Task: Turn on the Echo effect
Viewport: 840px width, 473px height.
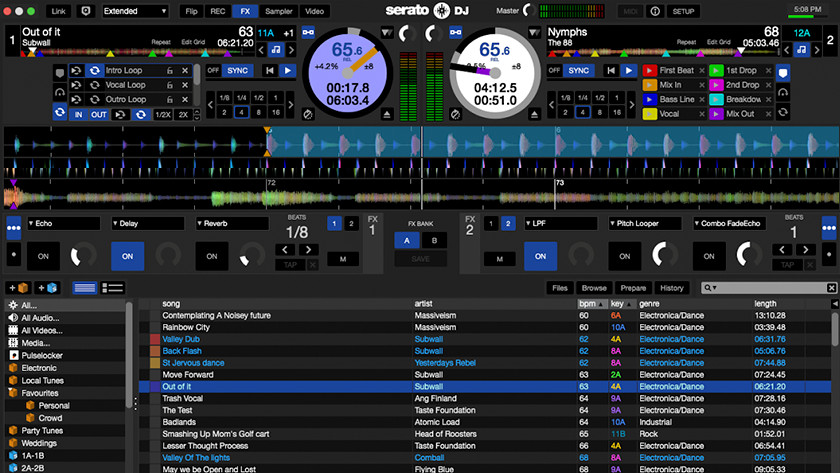Action: click(43, 256)
